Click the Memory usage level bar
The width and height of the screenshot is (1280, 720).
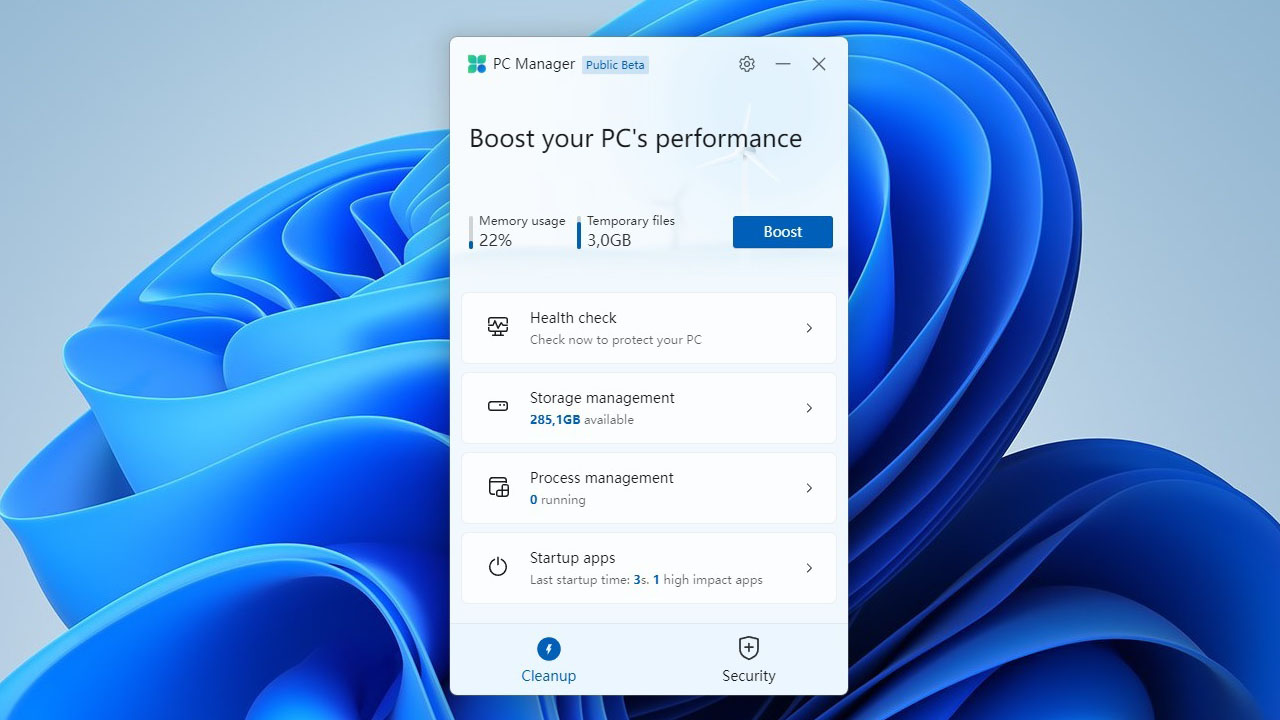471,232
